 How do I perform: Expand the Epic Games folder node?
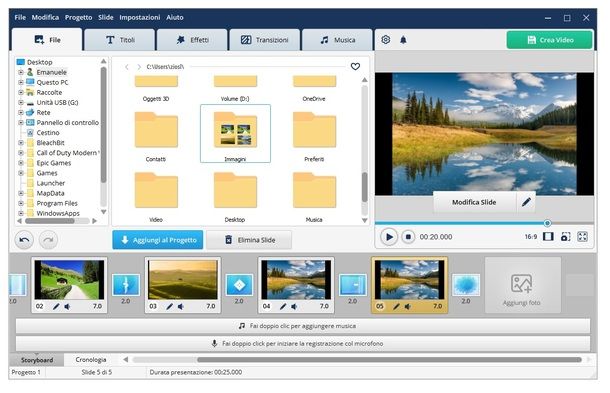tap(21, 163)
